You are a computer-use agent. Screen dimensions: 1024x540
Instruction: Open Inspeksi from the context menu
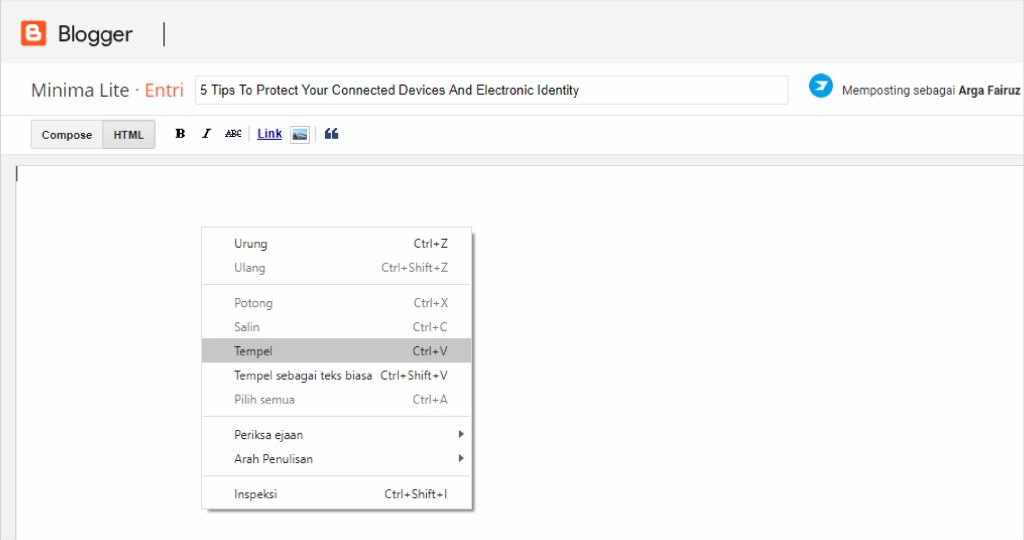coord(336,494)
